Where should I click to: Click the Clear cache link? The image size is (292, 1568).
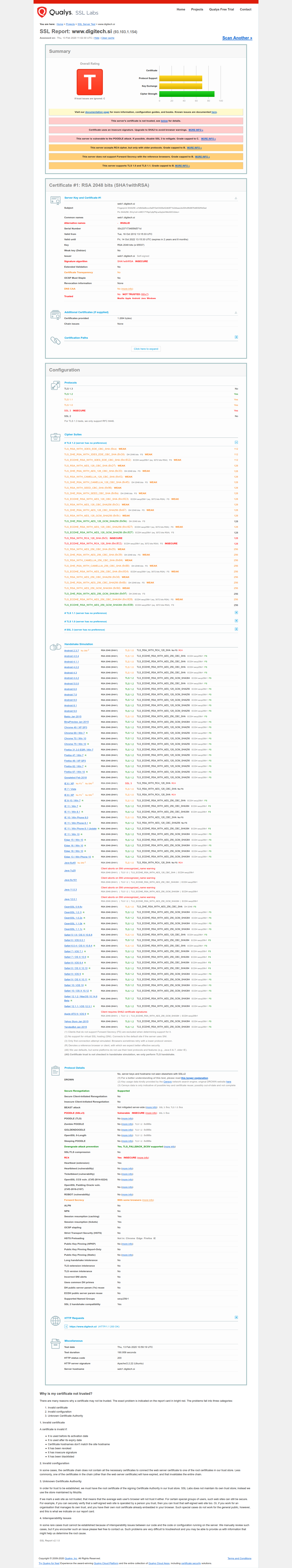coord(108,38)
